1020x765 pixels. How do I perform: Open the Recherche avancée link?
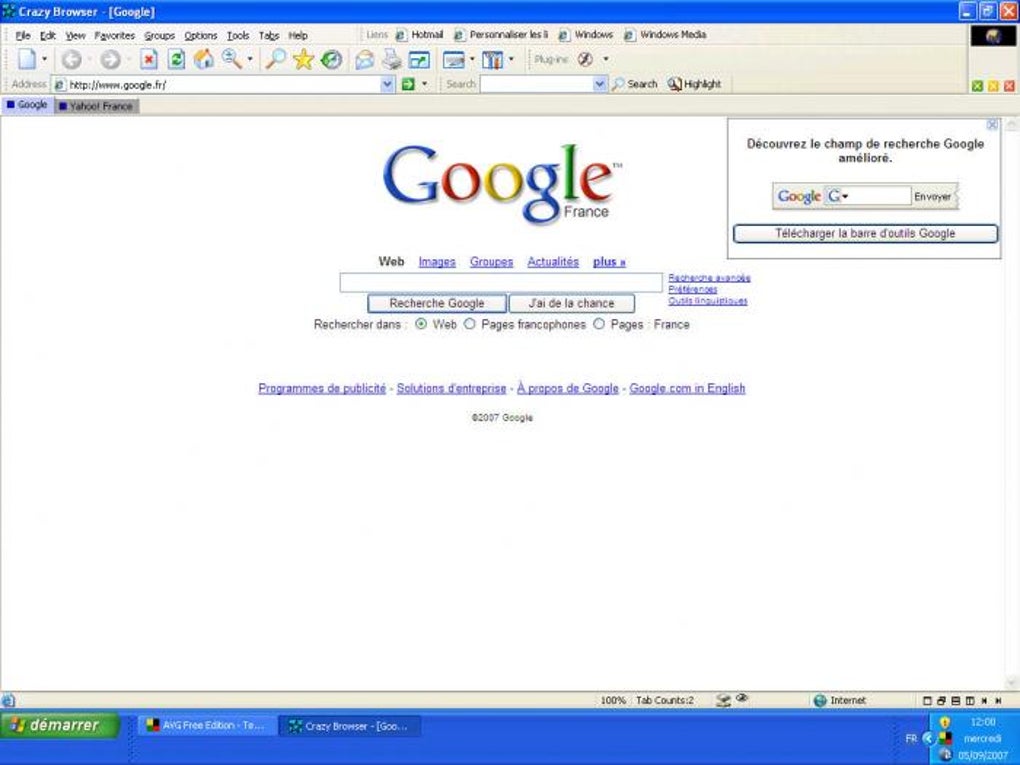[709, 278]
